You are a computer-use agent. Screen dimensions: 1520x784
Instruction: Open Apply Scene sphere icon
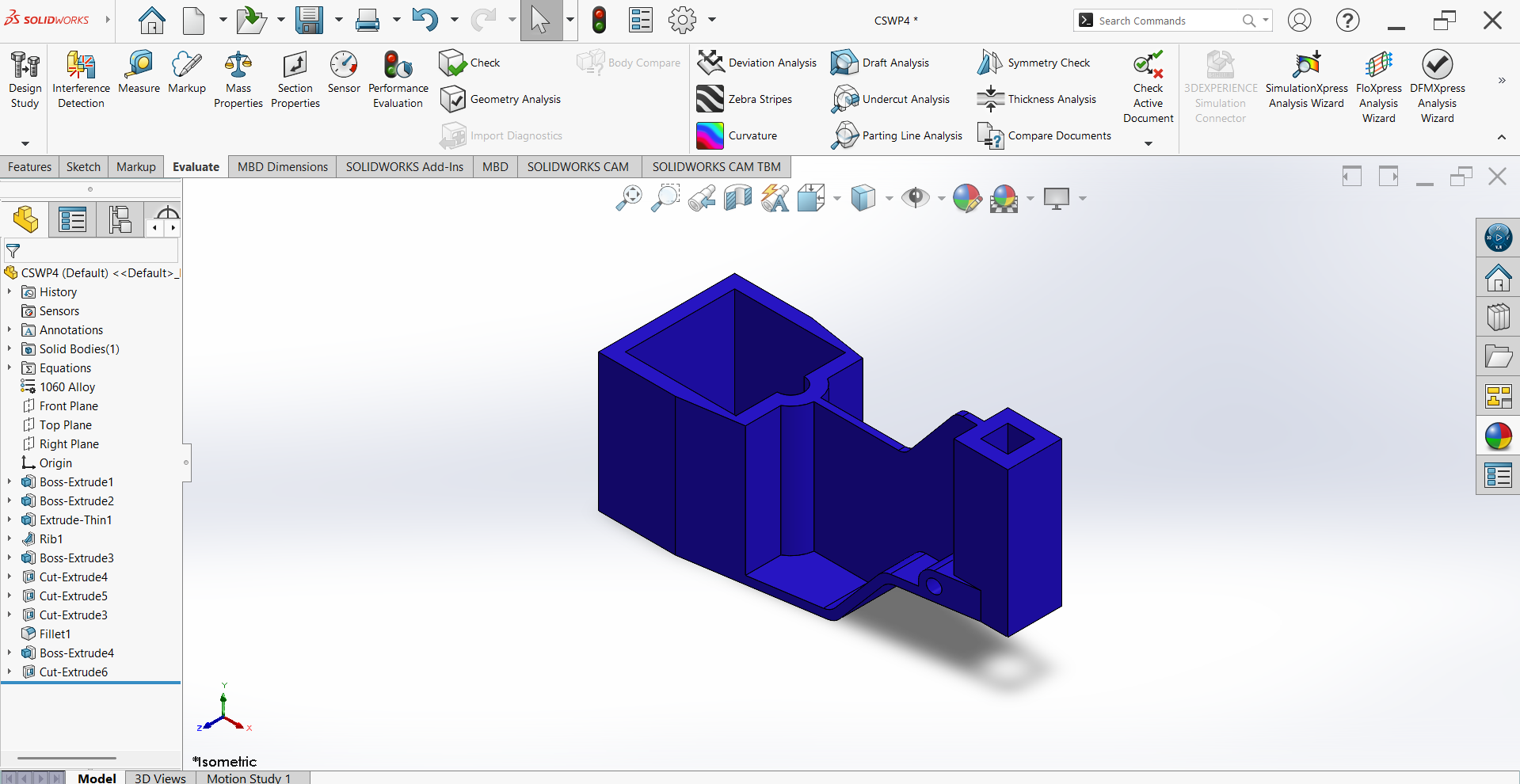tap(1004, 198)
